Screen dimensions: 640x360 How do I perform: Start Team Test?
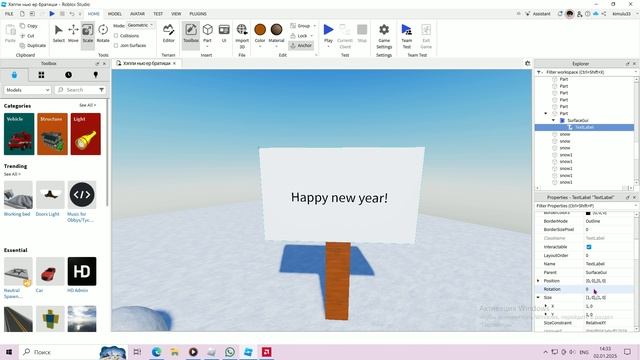pyautogui.click(x=407, y=36)
